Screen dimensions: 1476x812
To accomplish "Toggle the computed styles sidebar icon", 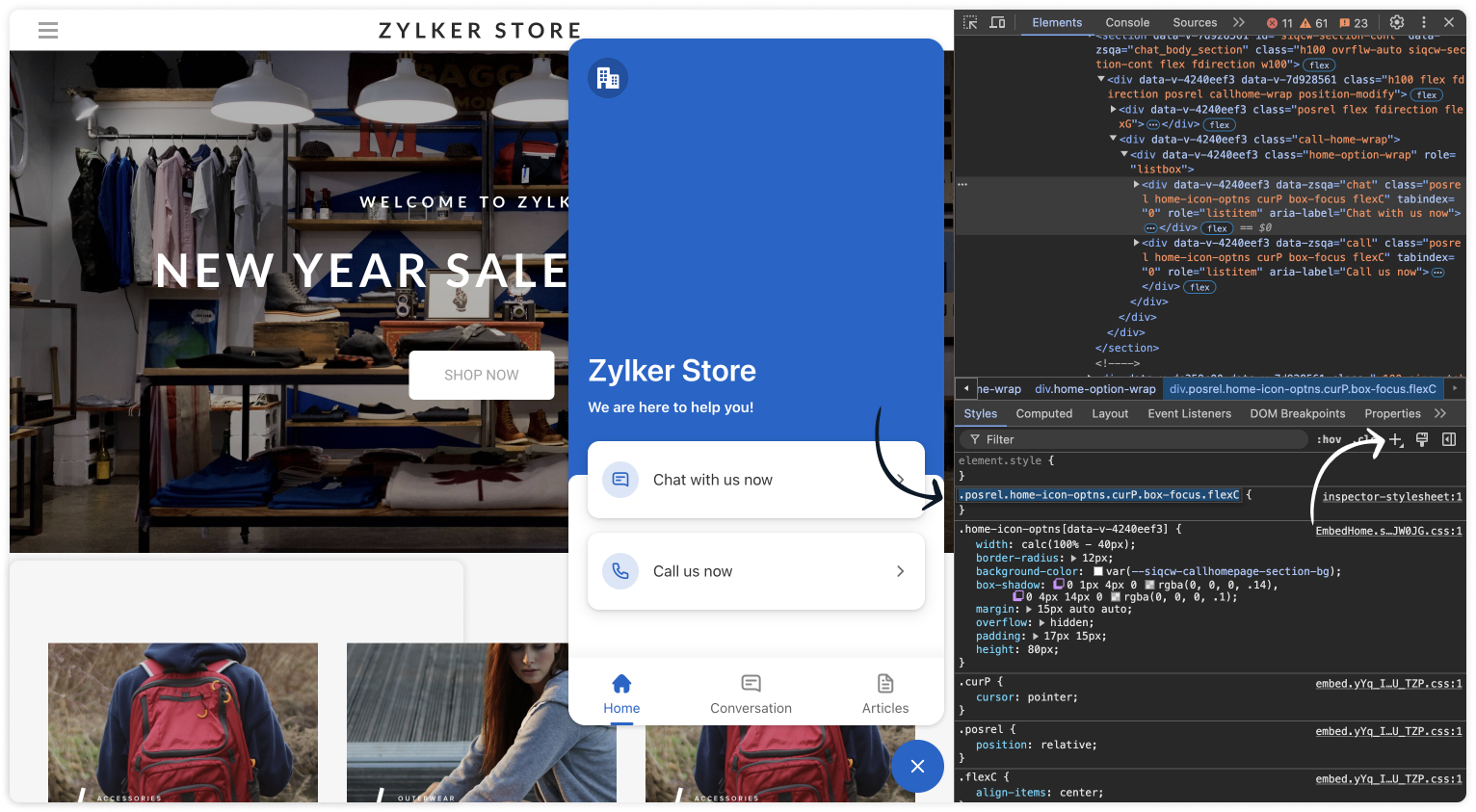I will coord(1449,439).
